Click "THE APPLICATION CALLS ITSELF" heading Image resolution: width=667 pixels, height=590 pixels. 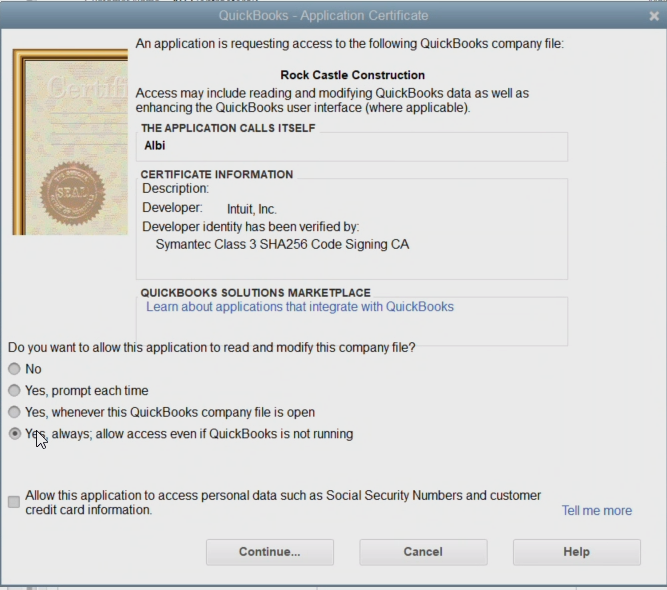[228, 128]
